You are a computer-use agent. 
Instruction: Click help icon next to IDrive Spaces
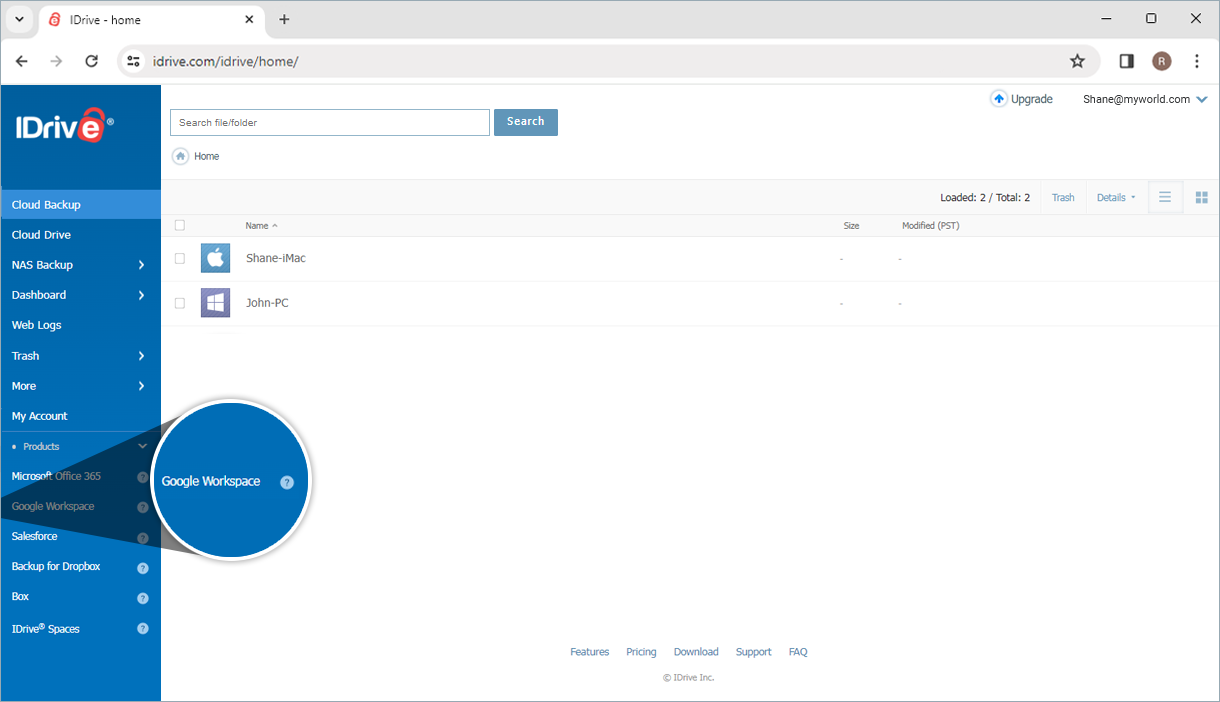click(143, 629)
